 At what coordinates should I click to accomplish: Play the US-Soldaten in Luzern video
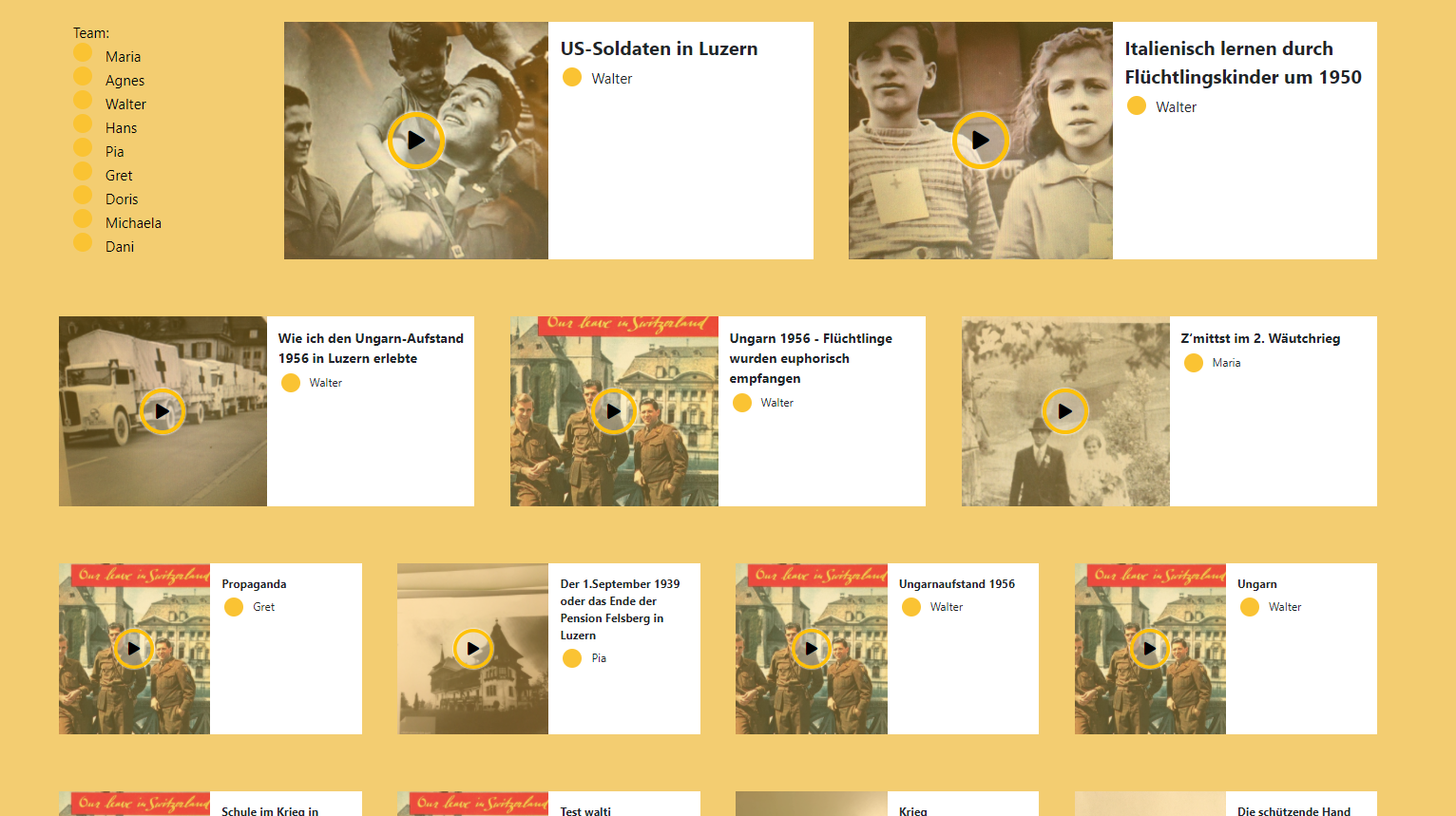(415, 141)
